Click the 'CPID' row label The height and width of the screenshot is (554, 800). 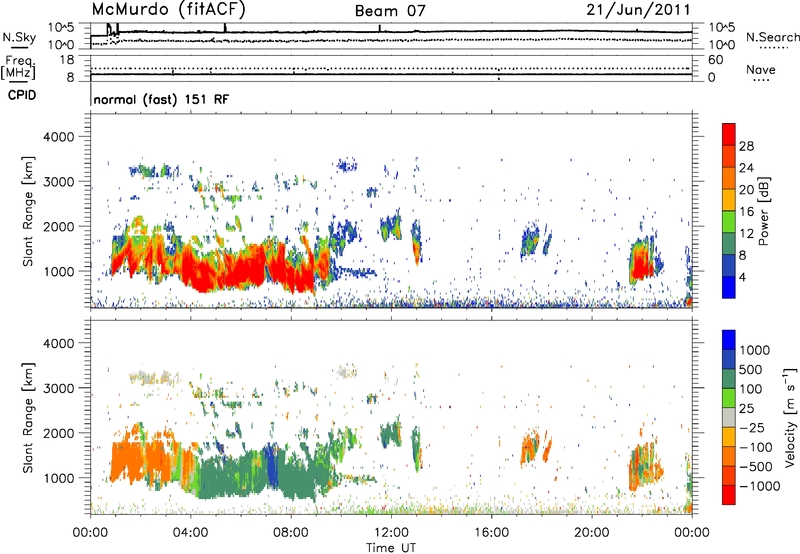click(x=22, y=95)
